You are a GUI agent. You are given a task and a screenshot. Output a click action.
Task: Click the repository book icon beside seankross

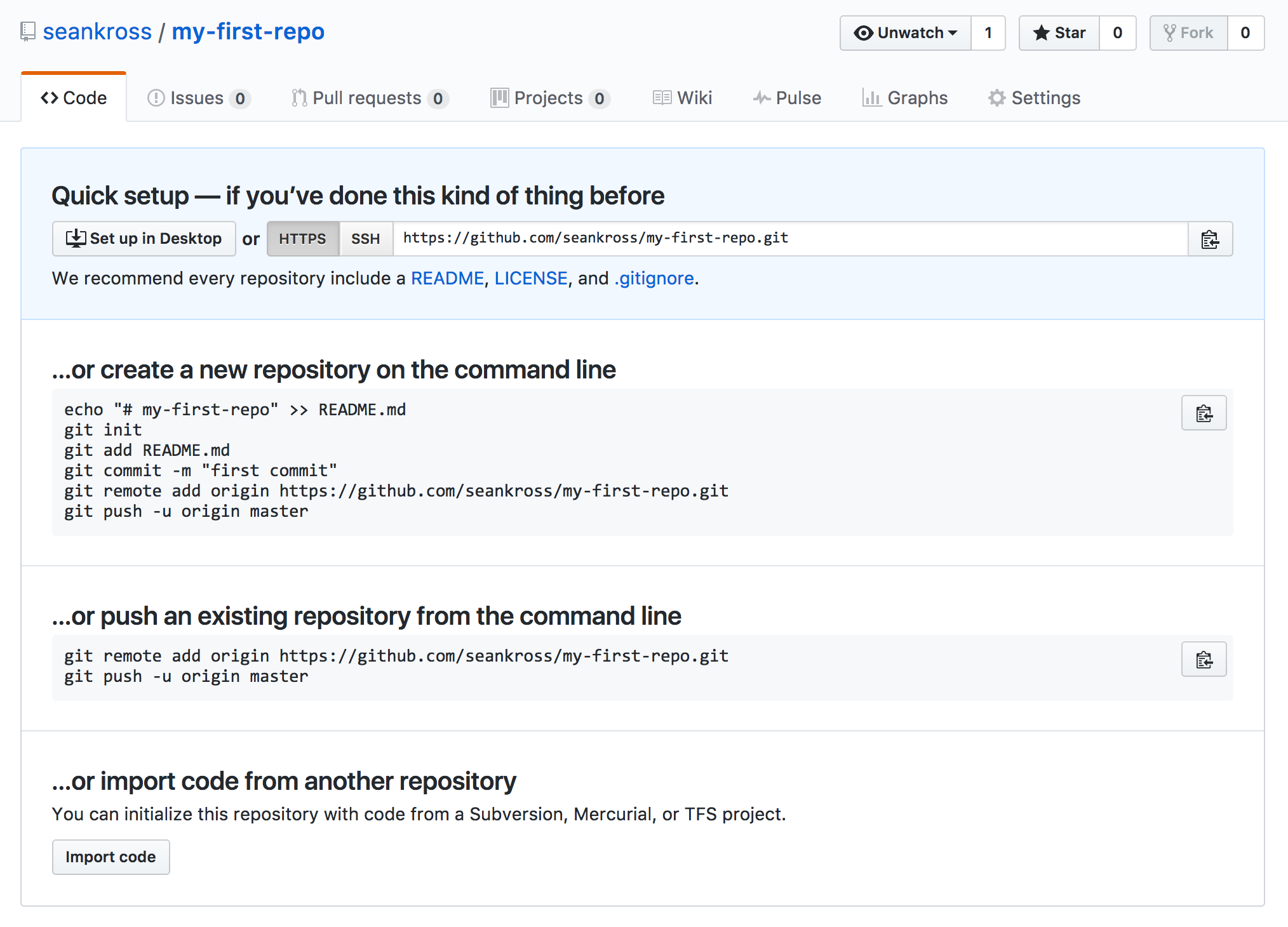(27, 32)
